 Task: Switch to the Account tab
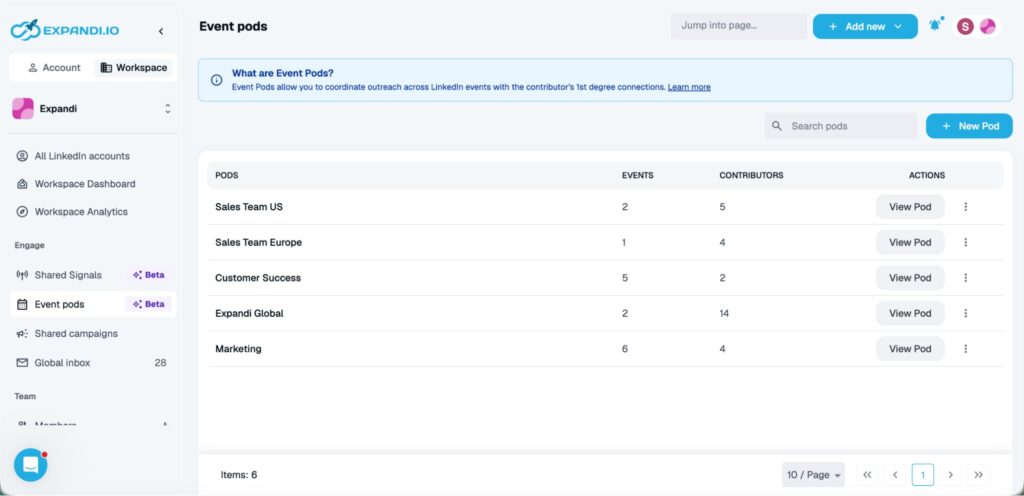pyautogui.click(x=54, y=67)
